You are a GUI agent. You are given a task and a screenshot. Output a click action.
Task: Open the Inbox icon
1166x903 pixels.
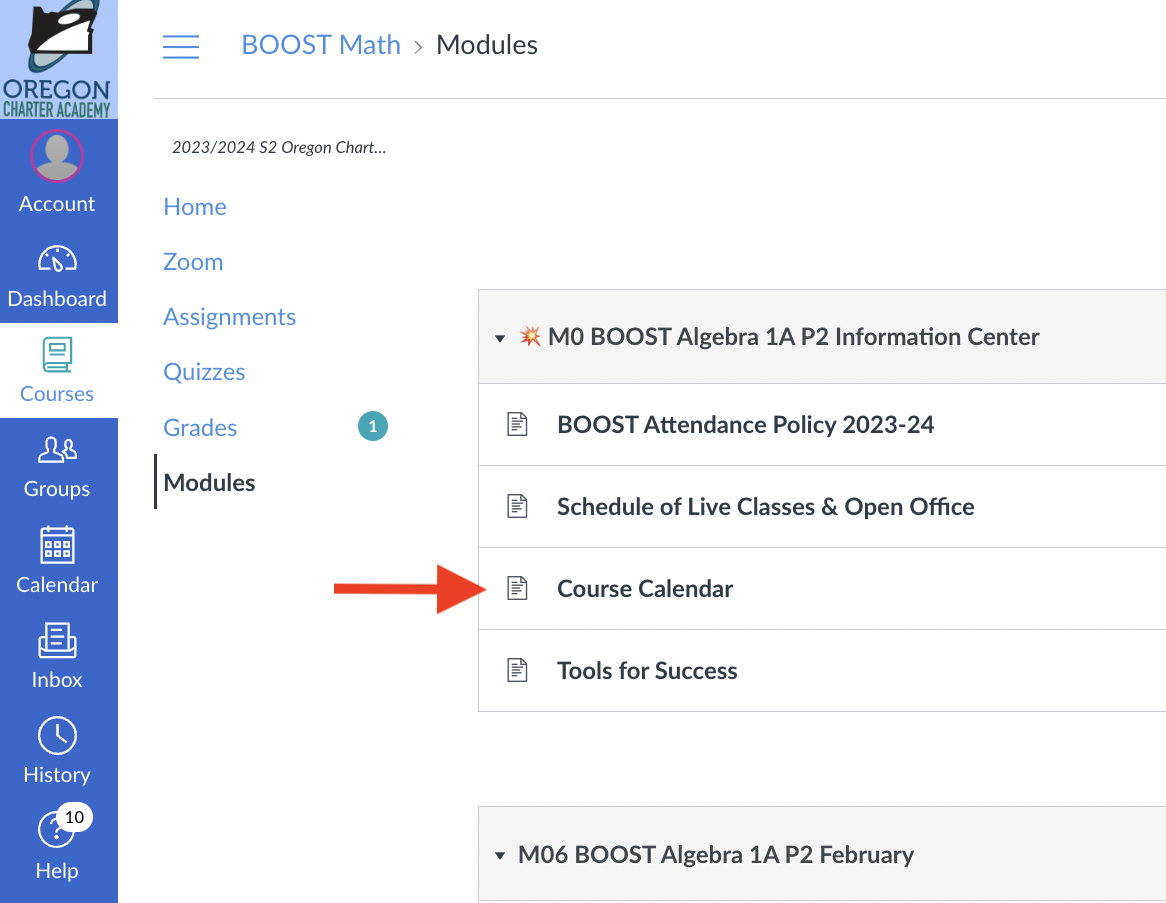pyautogui.click(x=57, y=640)
